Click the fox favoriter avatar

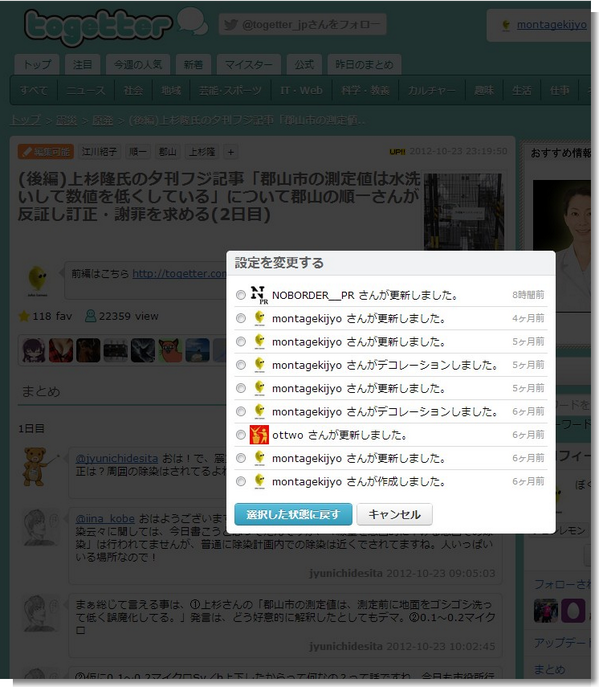tap(170, 350)
